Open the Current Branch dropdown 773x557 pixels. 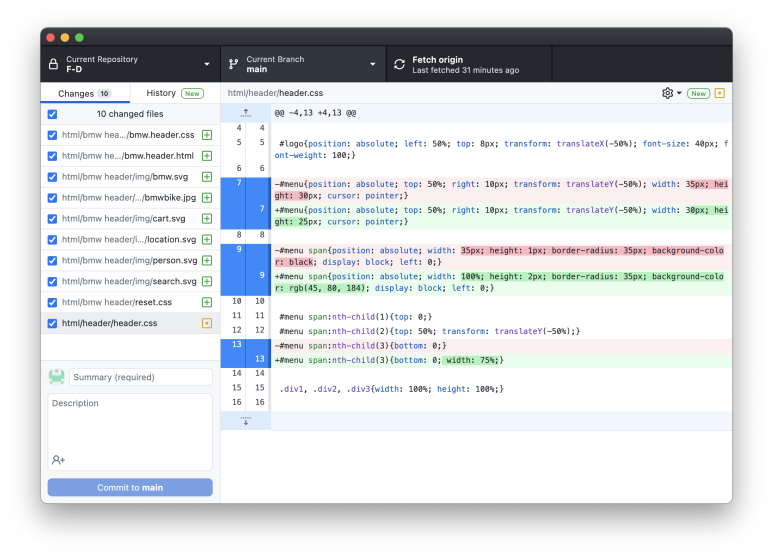tap(303, 64)
